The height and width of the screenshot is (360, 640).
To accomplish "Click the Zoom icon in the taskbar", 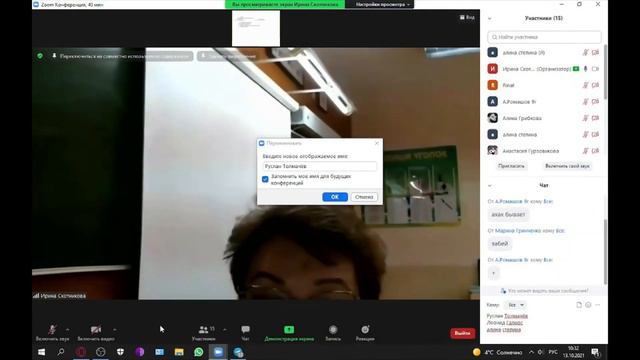I will [x=218, y=352].
